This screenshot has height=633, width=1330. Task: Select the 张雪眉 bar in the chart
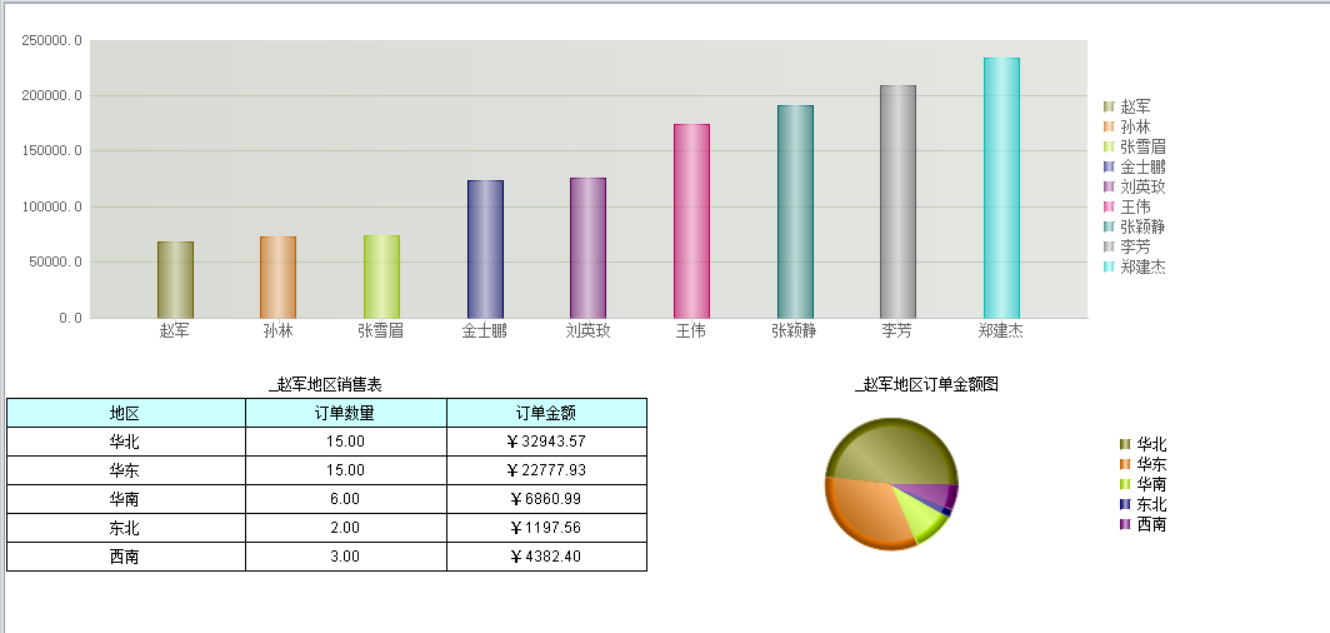(382, 277)
